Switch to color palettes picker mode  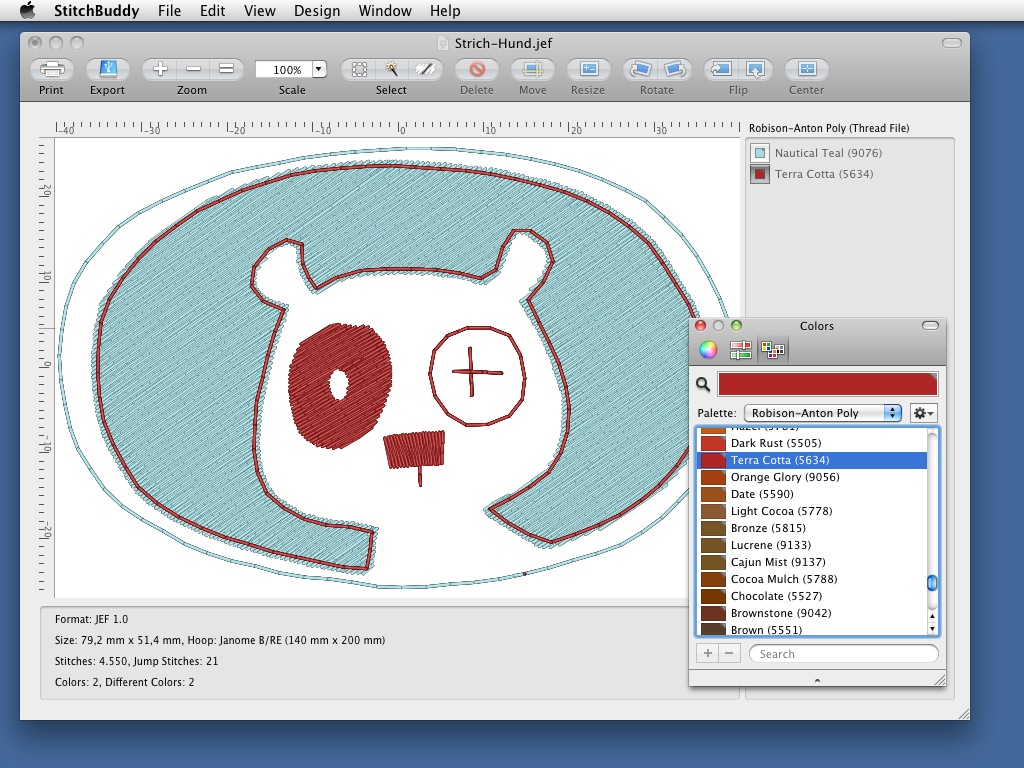coord(772,349)
